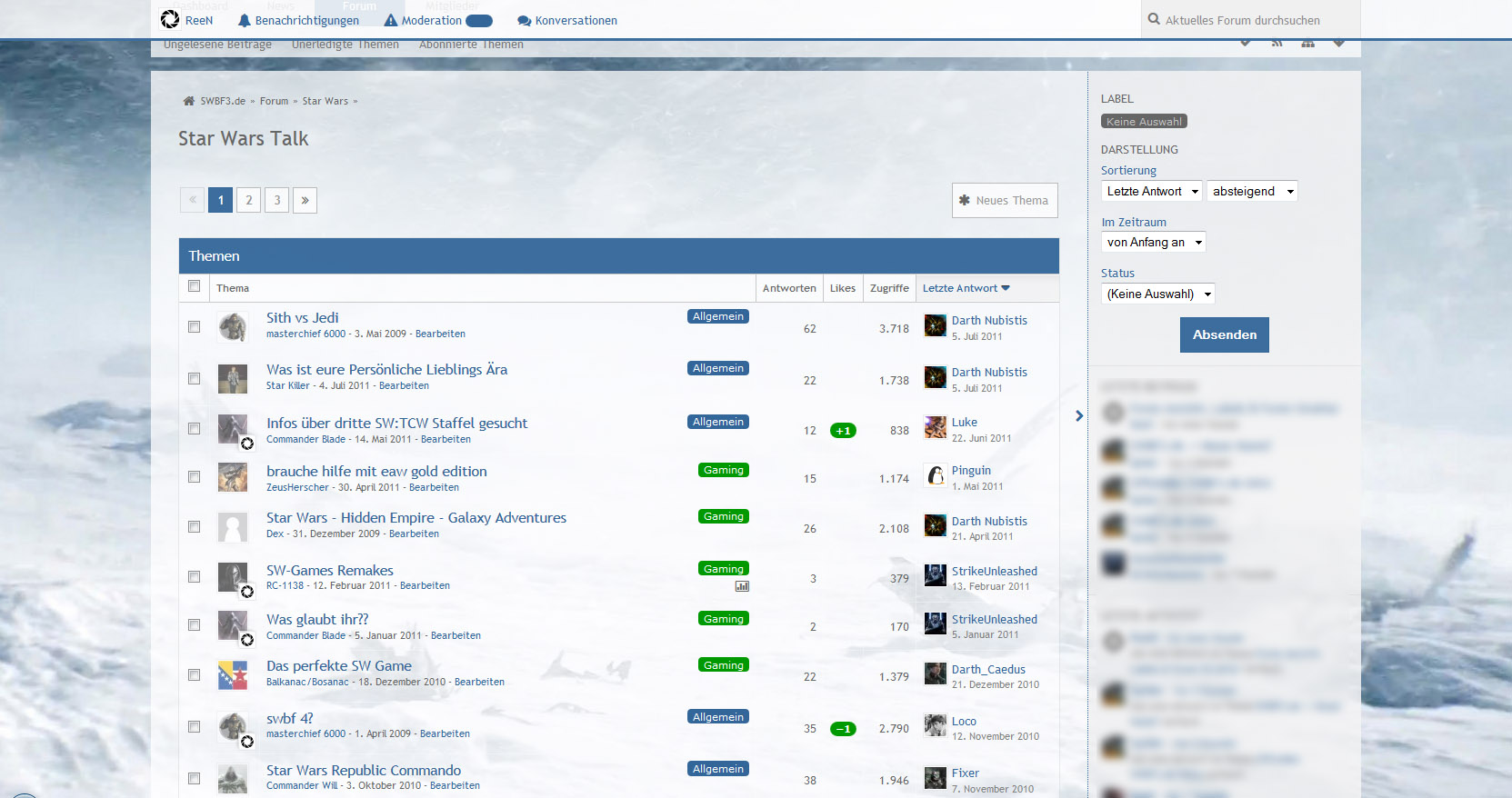
Task: Click Loco's avatar in last reply column
Action: tap(936, 725)
